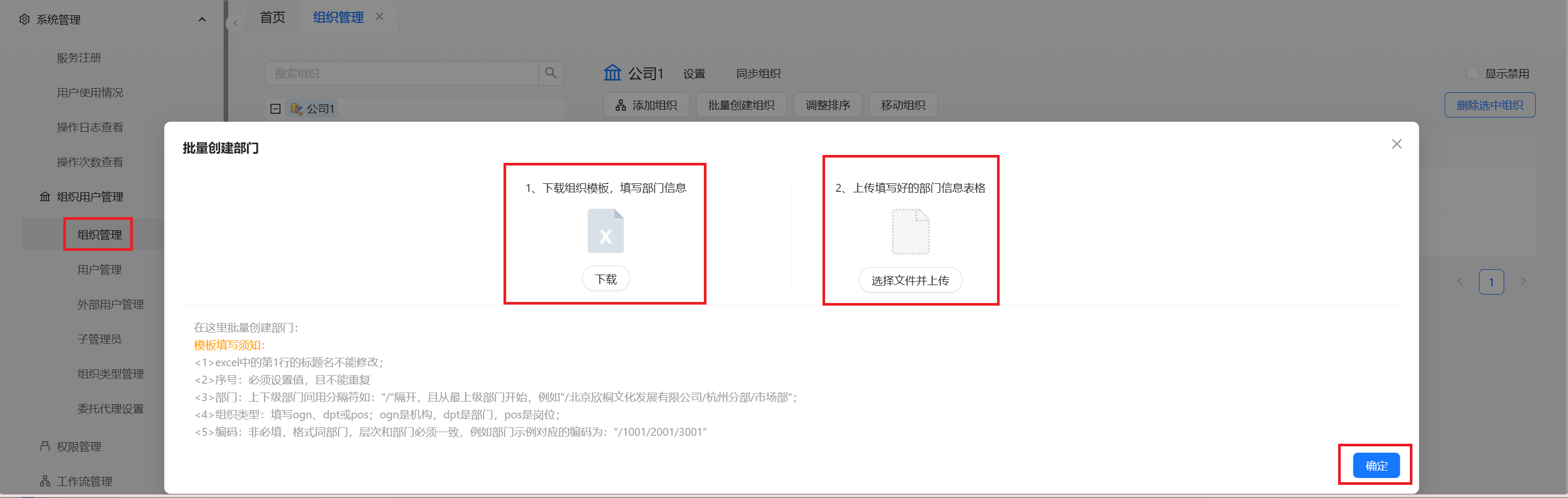Open 操作次数查看 in the sidebar
This screenshot has width=1568, height=498.
[x=90, y=162]
